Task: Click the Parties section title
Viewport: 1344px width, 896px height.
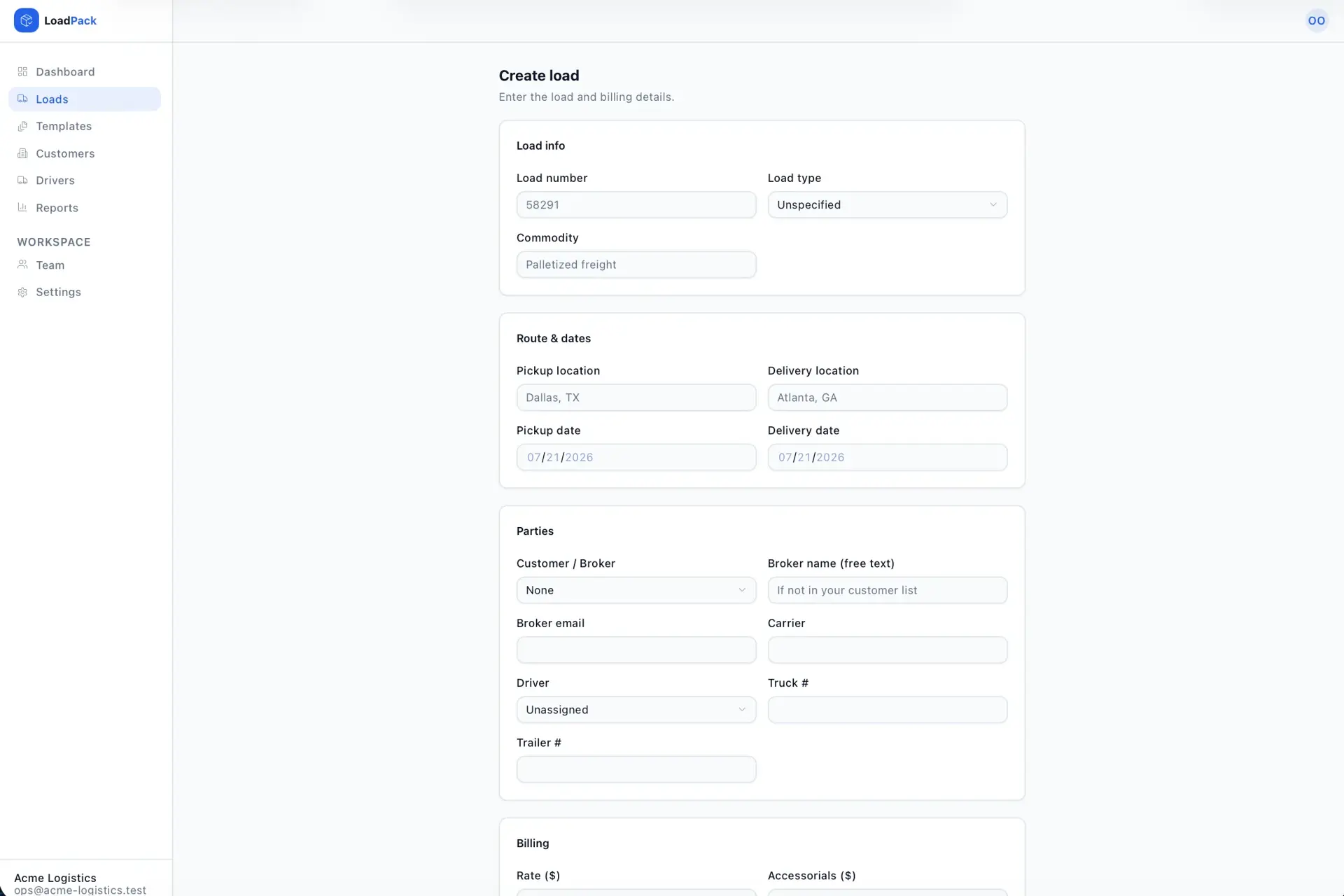Action: pos(535,531)
